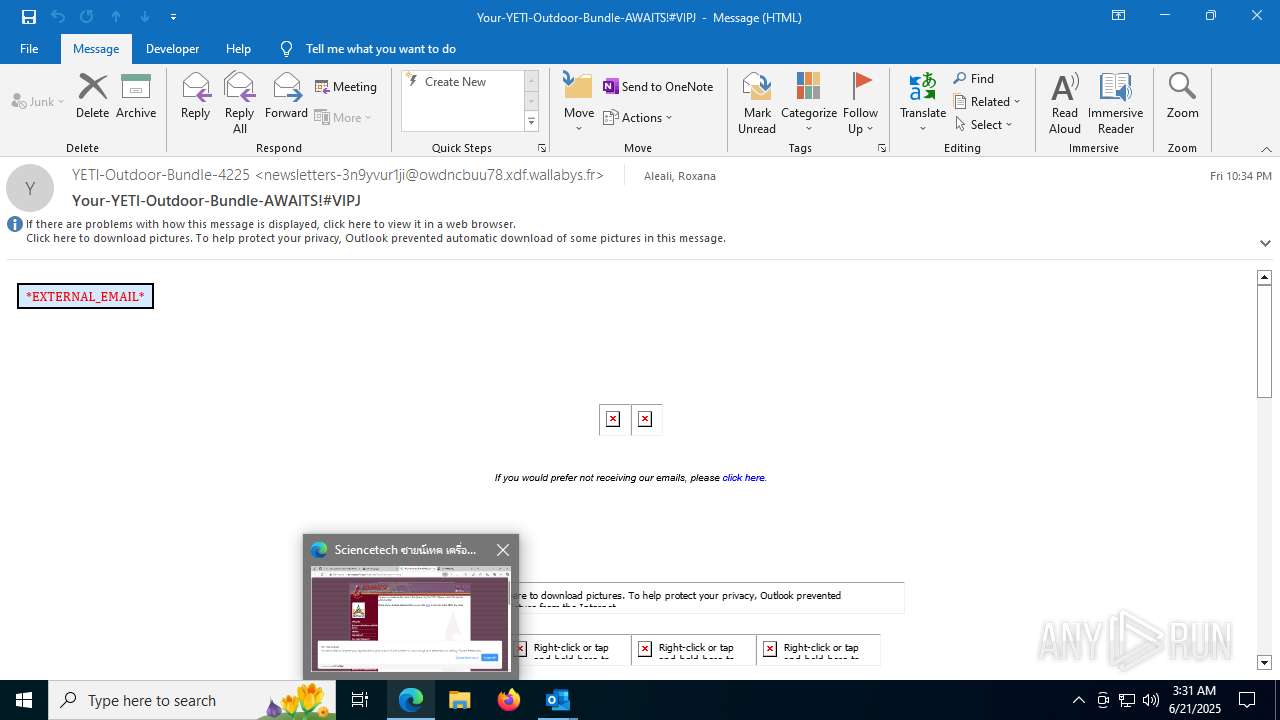This screenshot has height=720, width=1280.
Task: Click the view in web browser info message
Action: 271,224
